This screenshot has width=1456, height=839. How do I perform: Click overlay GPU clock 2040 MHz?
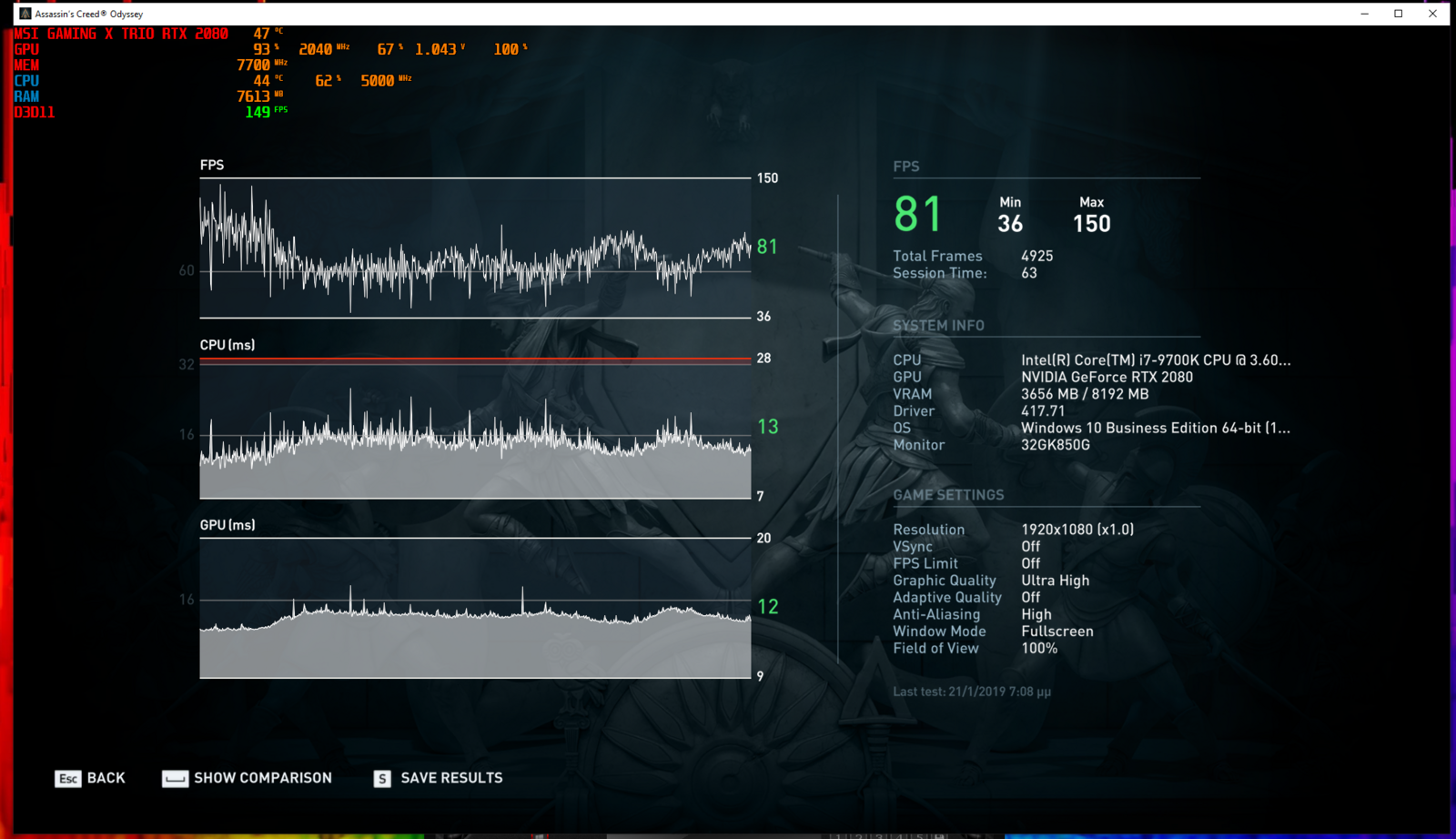point(324,49)
